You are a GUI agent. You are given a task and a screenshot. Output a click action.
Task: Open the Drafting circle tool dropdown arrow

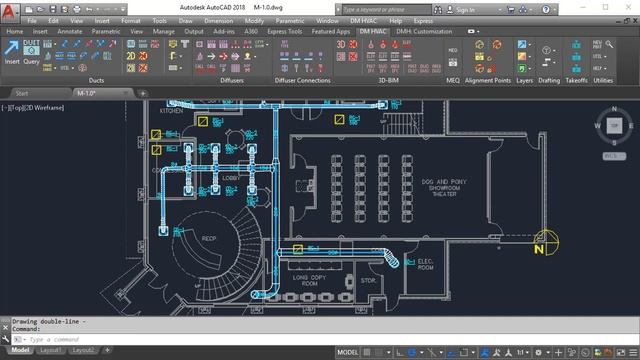click(554, 51)
